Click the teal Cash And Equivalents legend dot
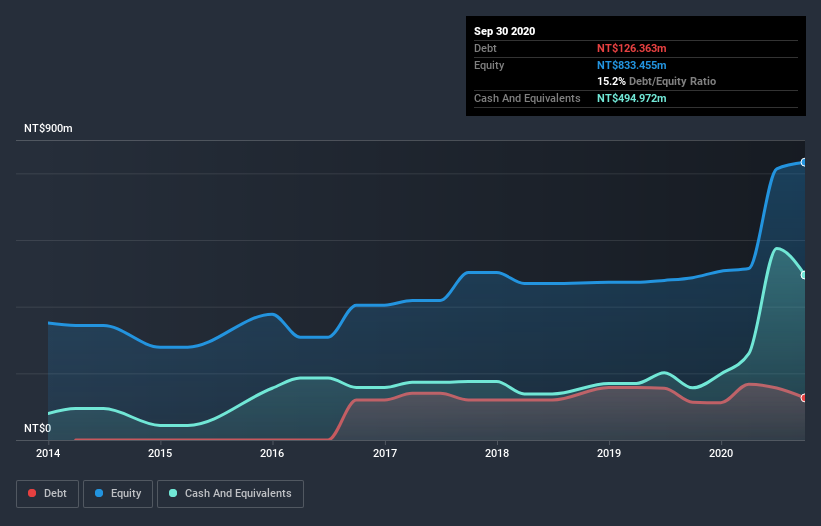 pos(173,493)
